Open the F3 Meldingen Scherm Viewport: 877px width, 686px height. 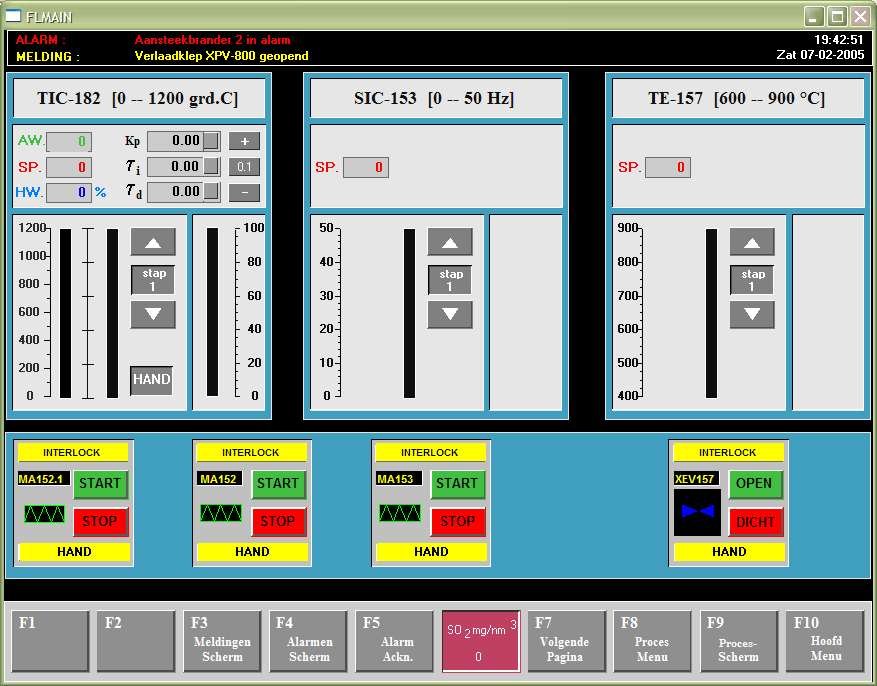pos(222,641)
